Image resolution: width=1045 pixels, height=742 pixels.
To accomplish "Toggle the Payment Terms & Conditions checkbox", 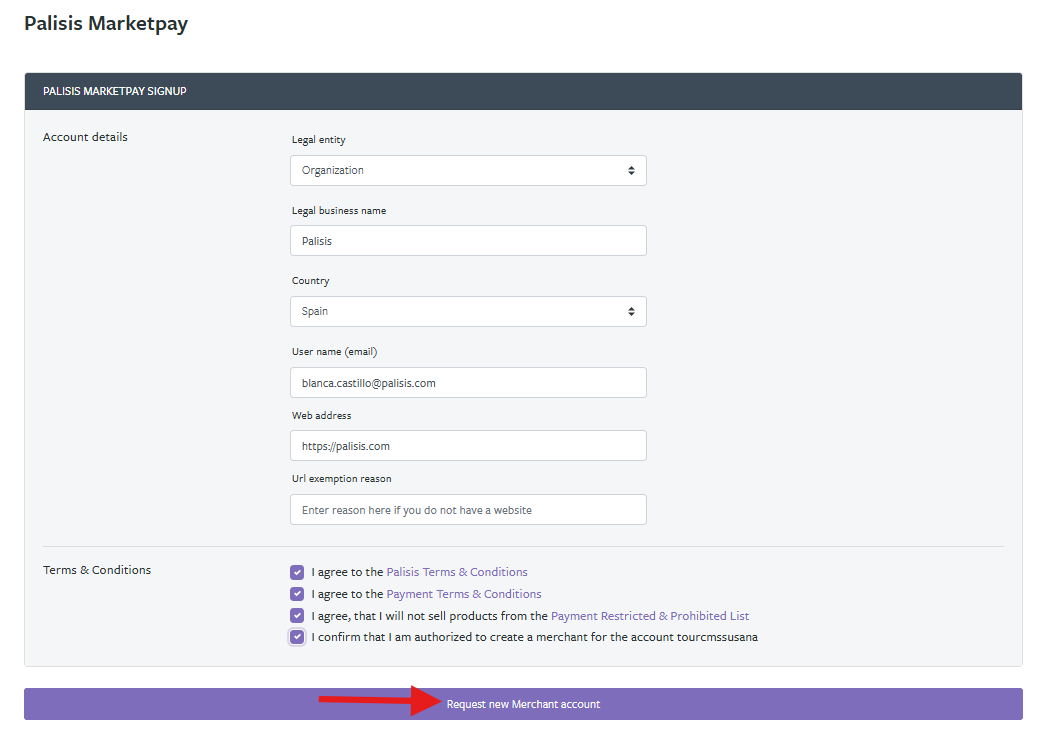I will coord(297,594).
